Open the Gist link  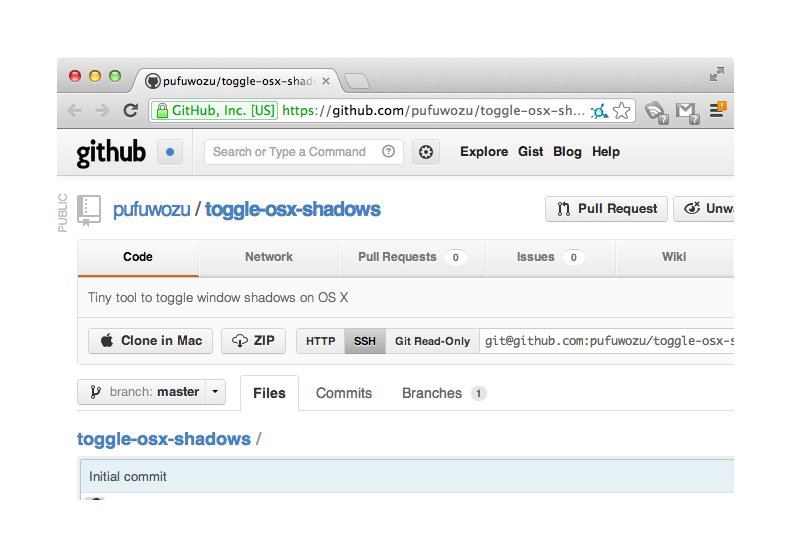click(530, 152)
